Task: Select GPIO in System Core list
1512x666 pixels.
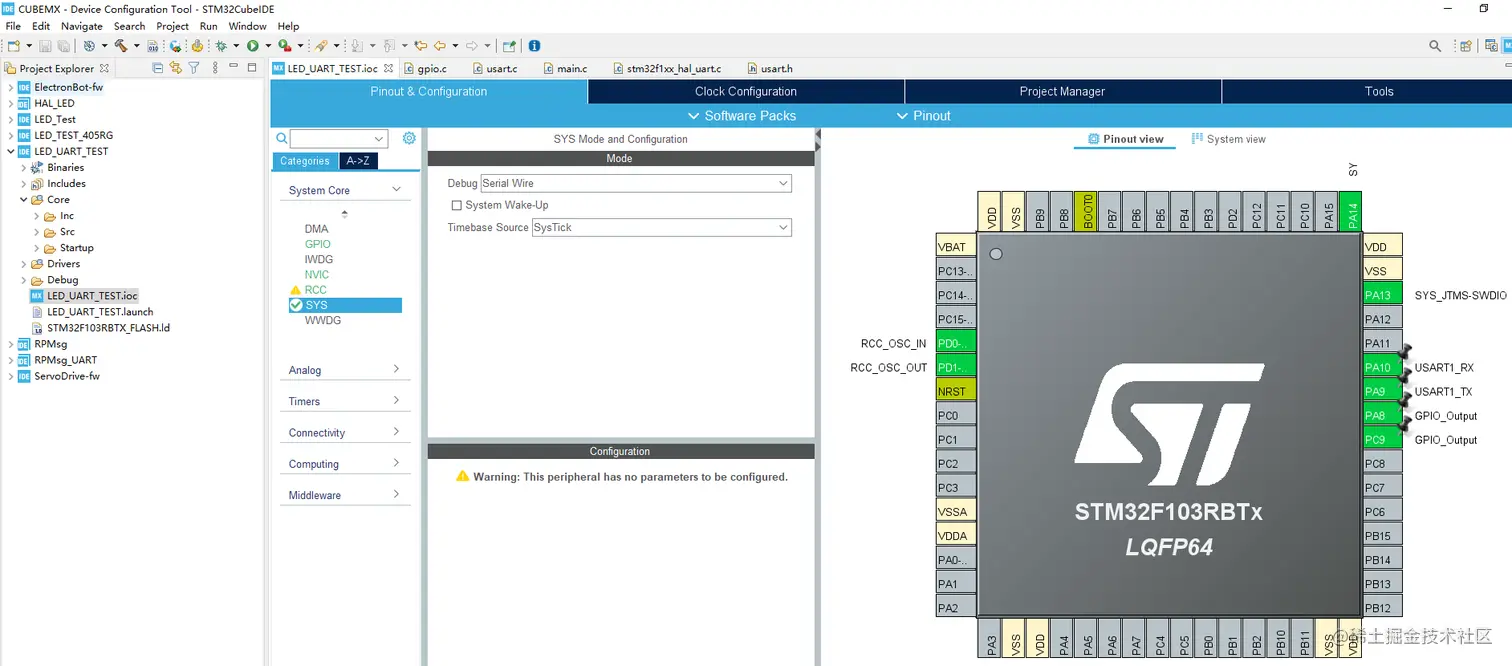Action: [x=318, y=244]
